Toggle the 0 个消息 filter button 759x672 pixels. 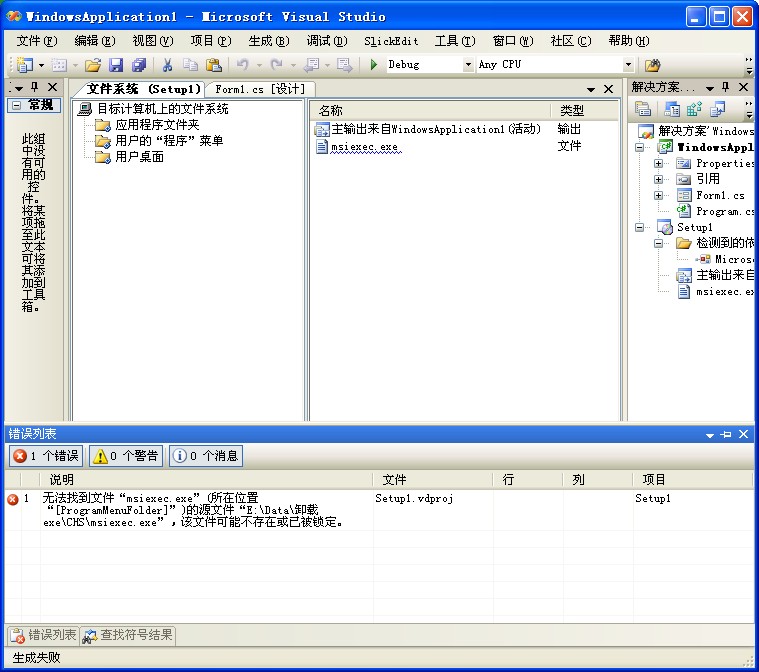pyautogui.click(x=206, y=456)
